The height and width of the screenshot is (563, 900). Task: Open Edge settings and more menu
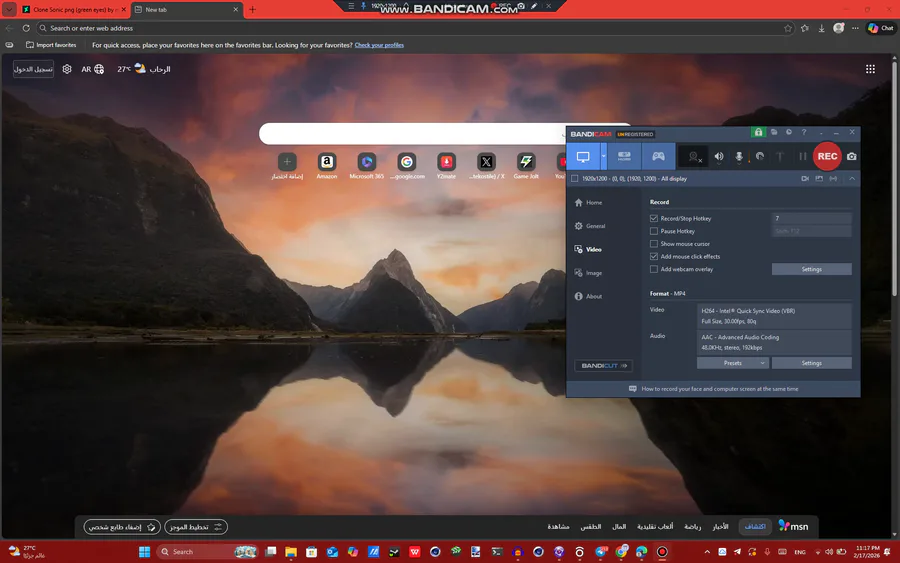(855, 28)
